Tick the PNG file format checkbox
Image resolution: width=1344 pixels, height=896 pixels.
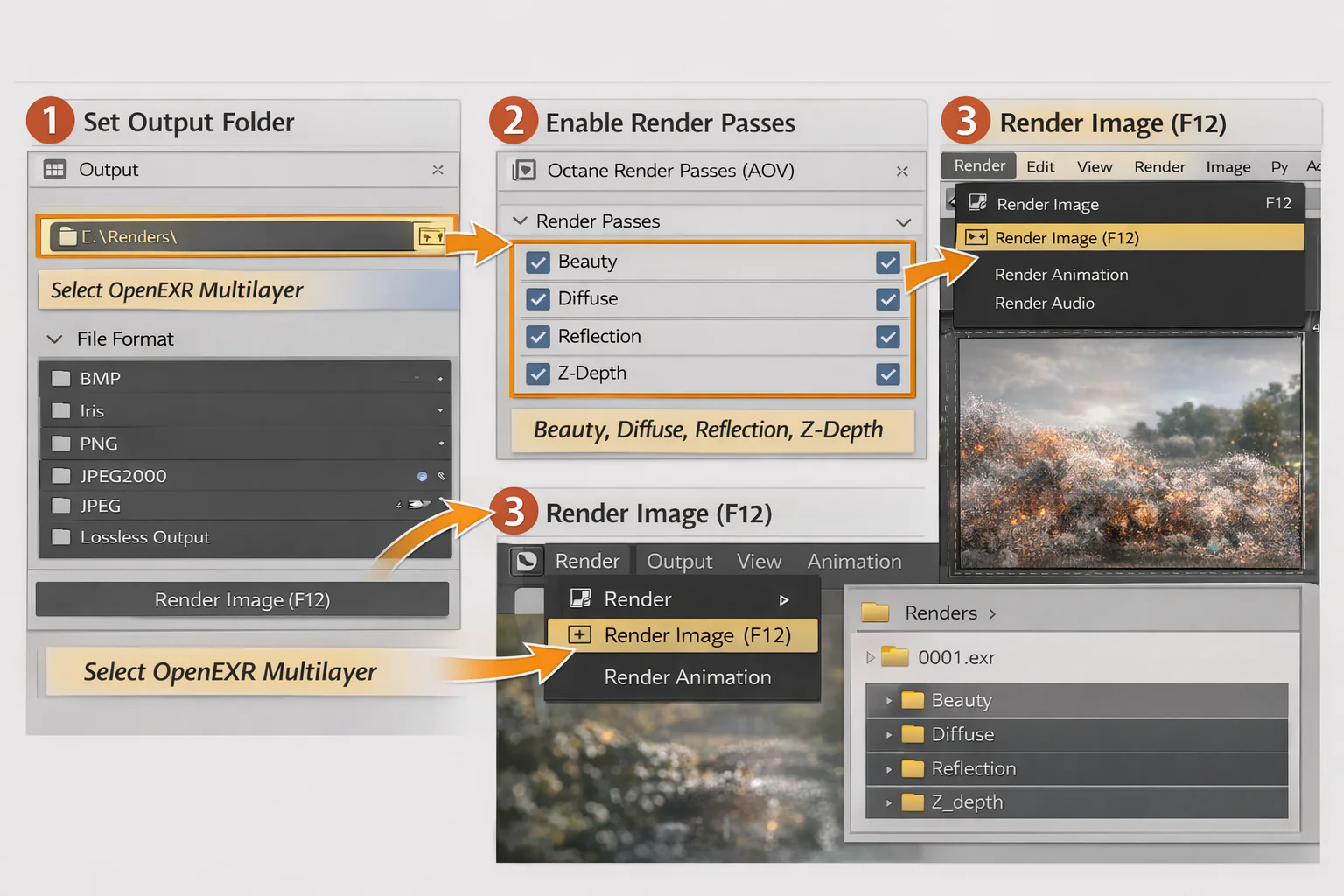tap(60, 444)
